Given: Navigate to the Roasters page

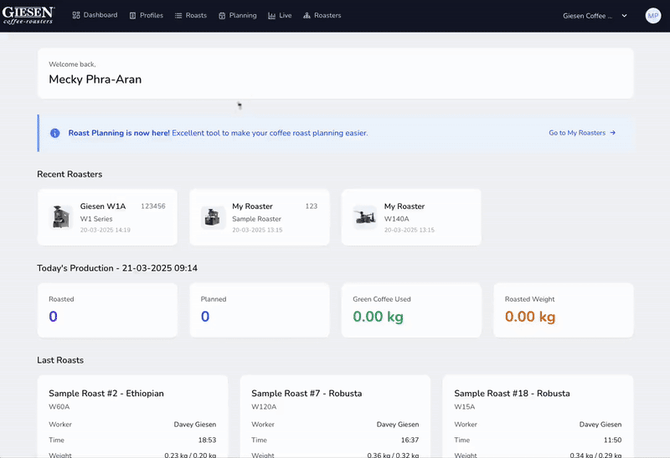Looking at the screenshot, I should pos(321,16).
